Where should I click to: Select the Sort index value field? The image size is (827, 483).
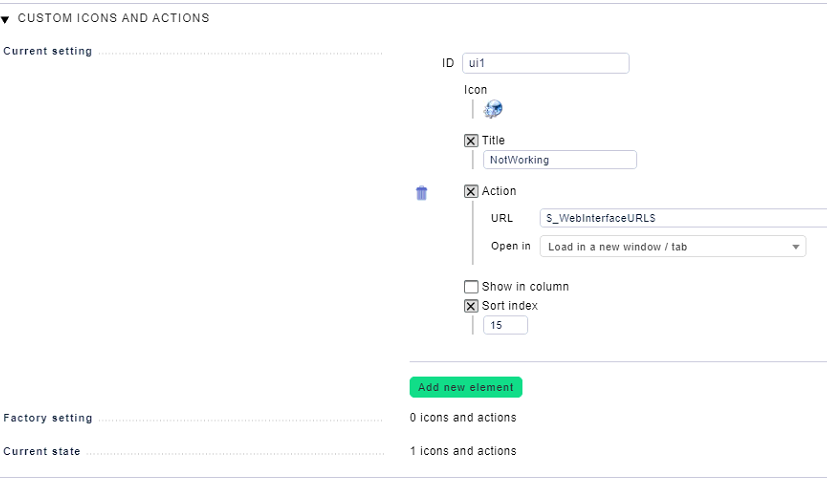point(505,326)
